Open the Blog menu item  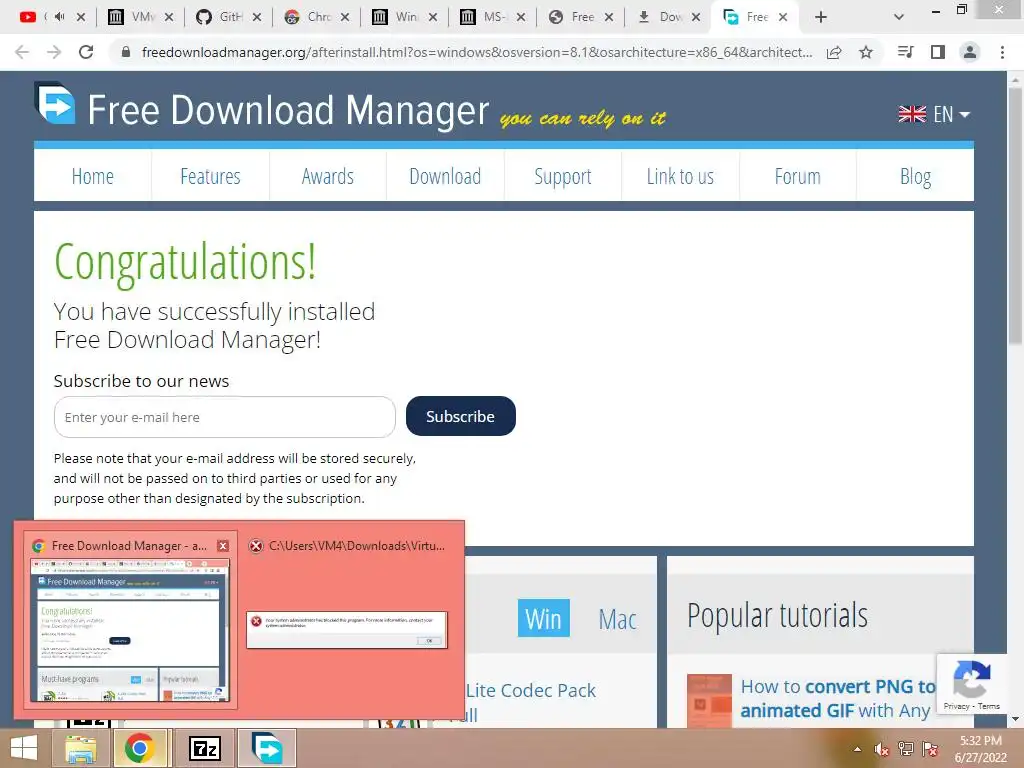915,176
